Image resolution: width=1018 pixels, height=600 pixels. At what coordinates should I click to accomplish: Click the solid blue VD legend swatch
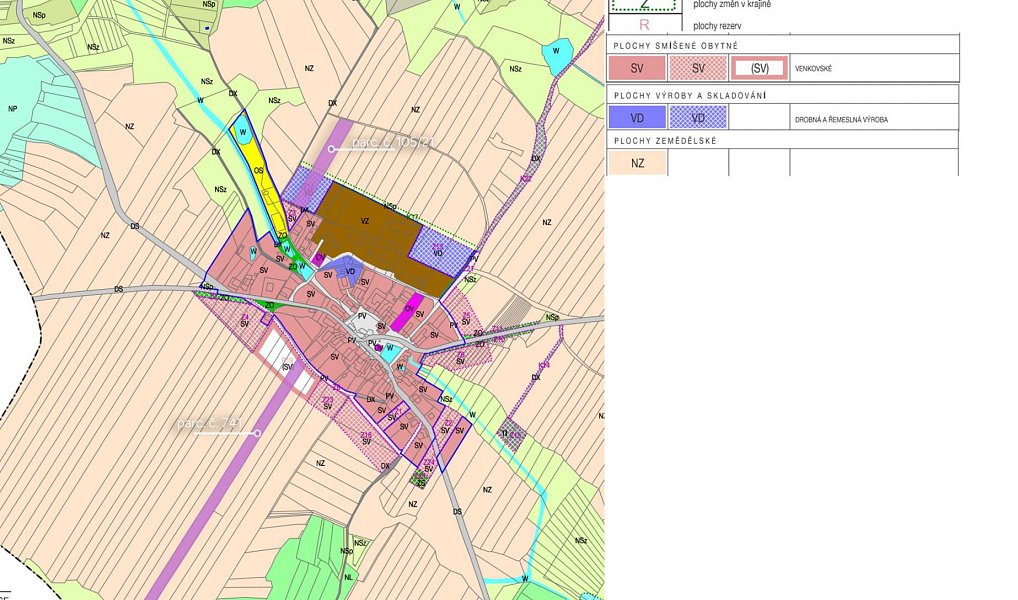pos(637,118)
